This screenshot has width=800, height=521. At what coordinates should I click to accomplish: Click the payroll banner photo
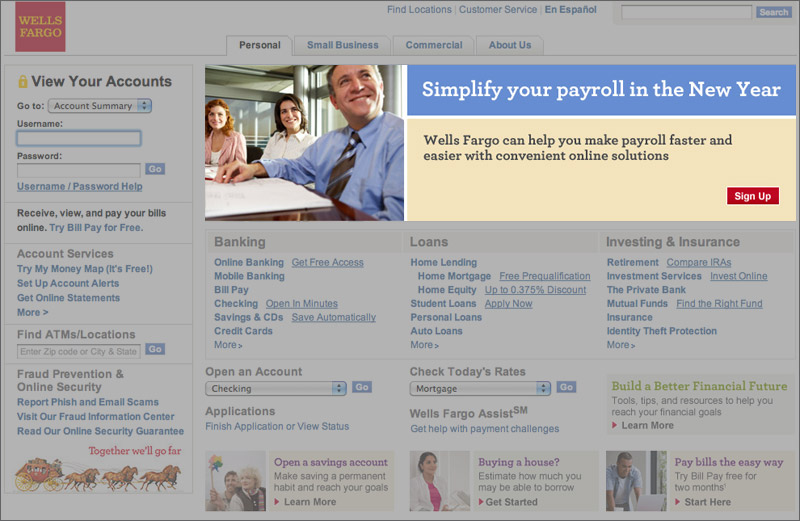point(305,143)
